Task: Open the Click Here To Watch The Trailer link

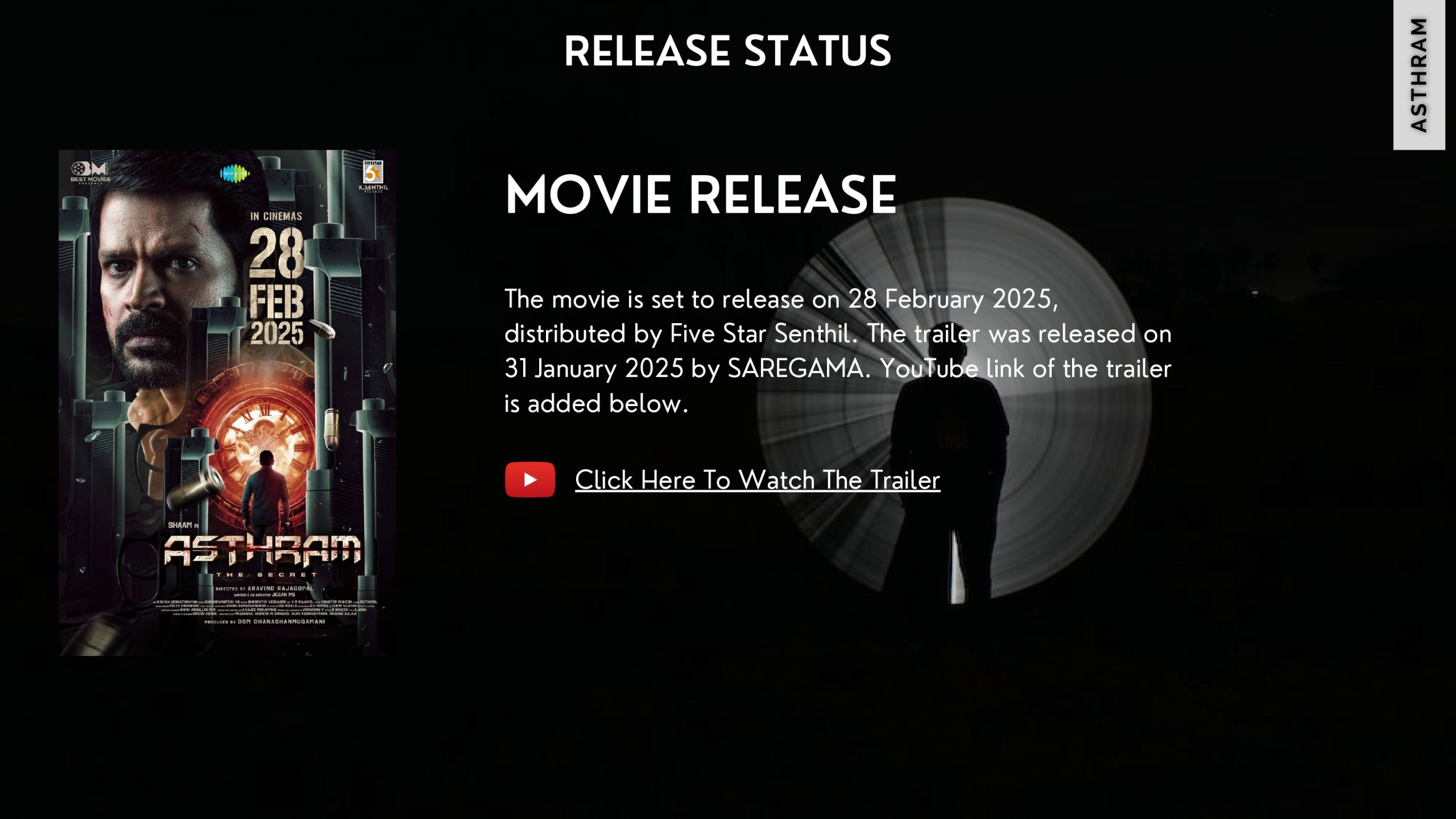Action: tap(757, 480)
